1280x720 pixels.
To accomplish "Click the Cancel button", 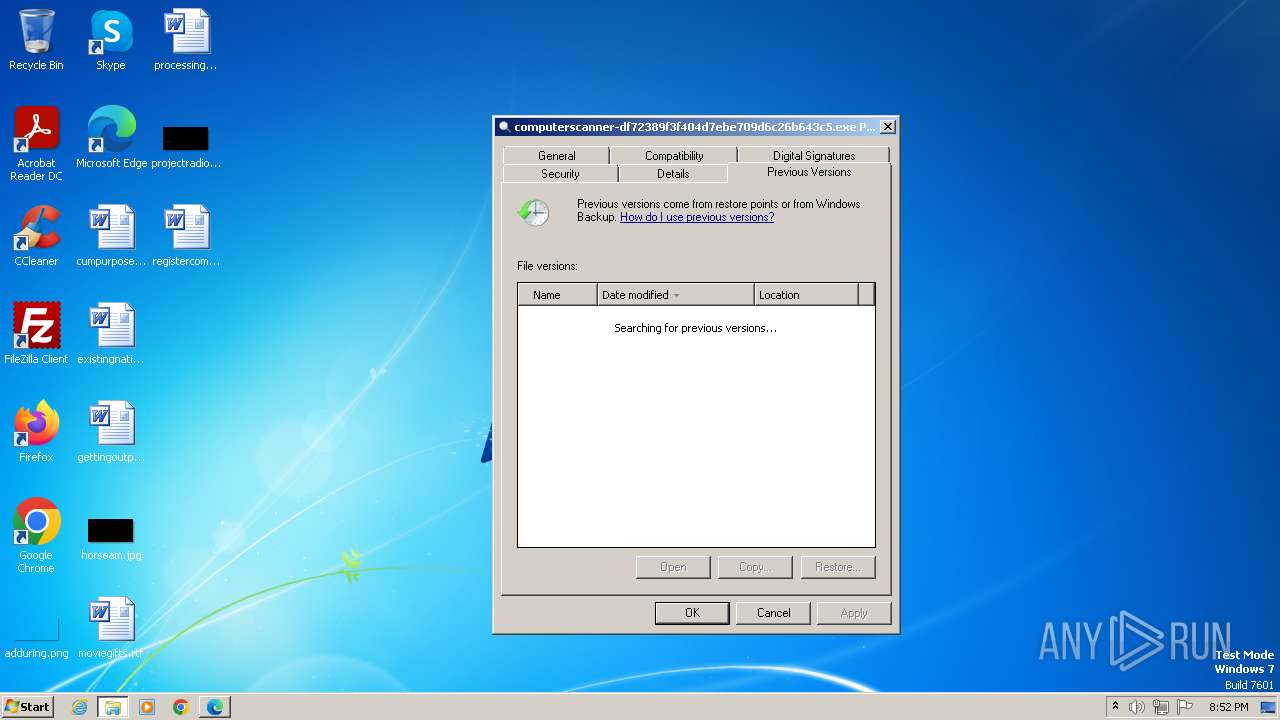I will coord(773,613).
